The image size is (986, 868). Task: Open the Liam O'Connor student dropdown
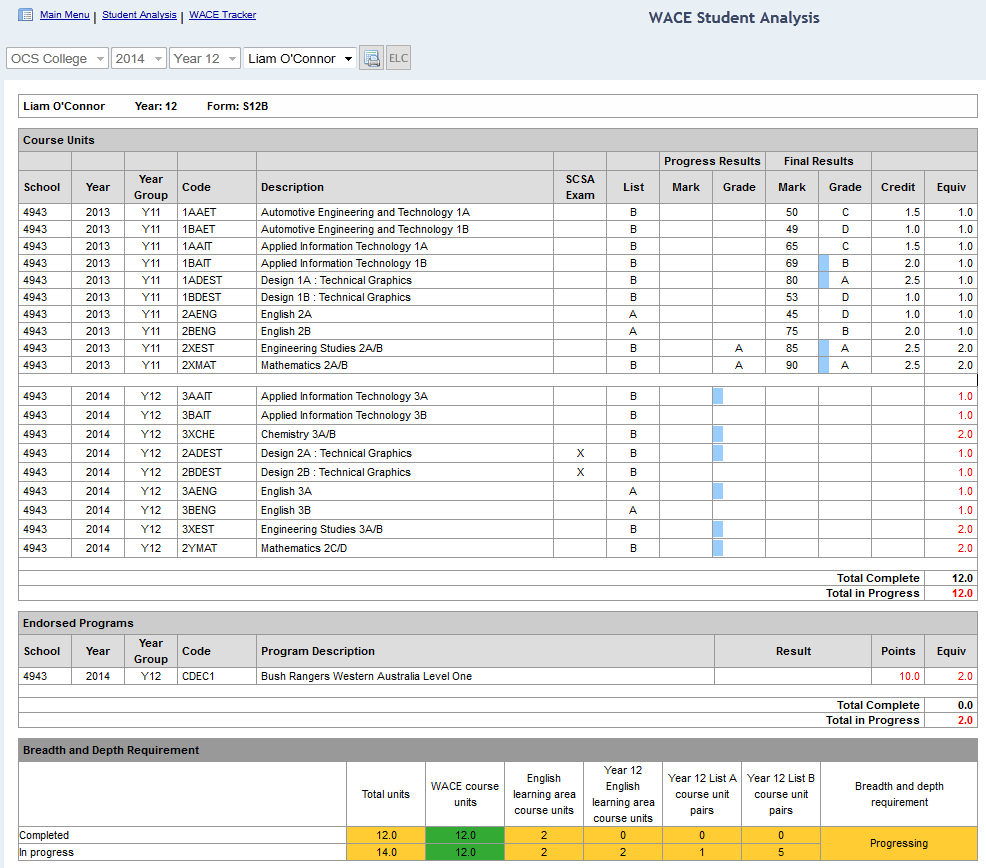point(300,58)
